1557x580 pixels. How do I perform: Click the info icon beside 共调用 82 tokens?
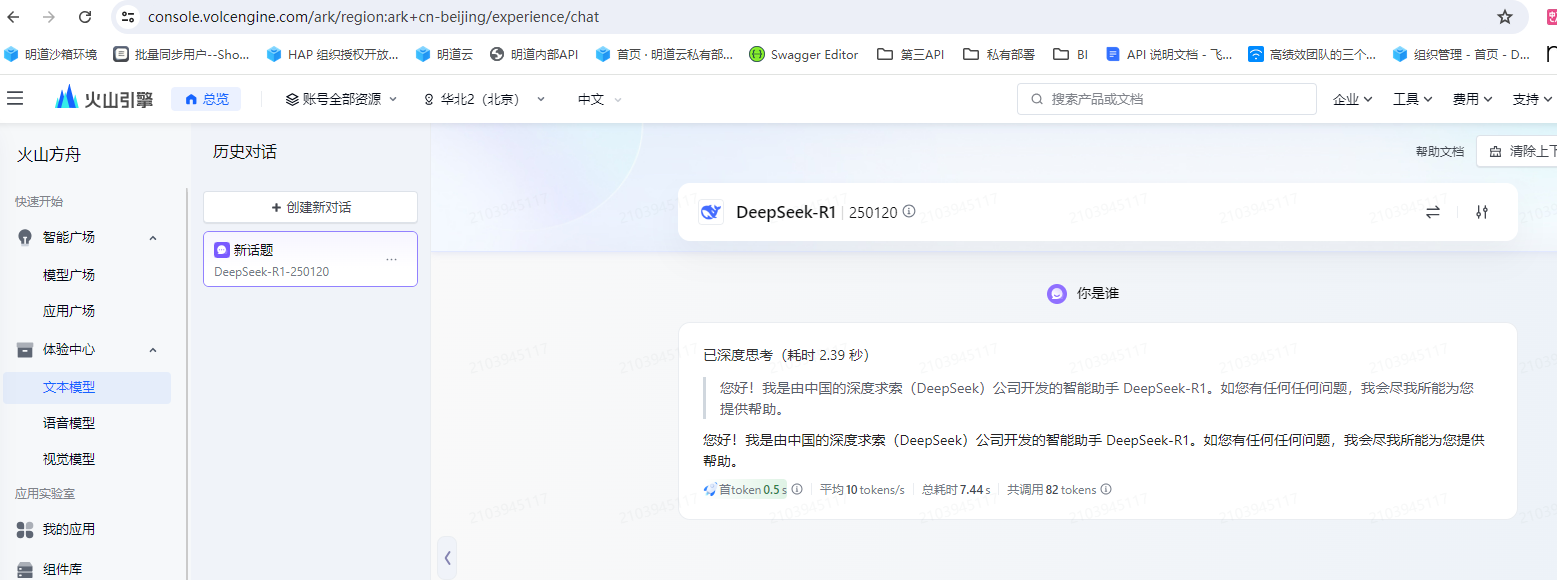tap(1106, 490)
